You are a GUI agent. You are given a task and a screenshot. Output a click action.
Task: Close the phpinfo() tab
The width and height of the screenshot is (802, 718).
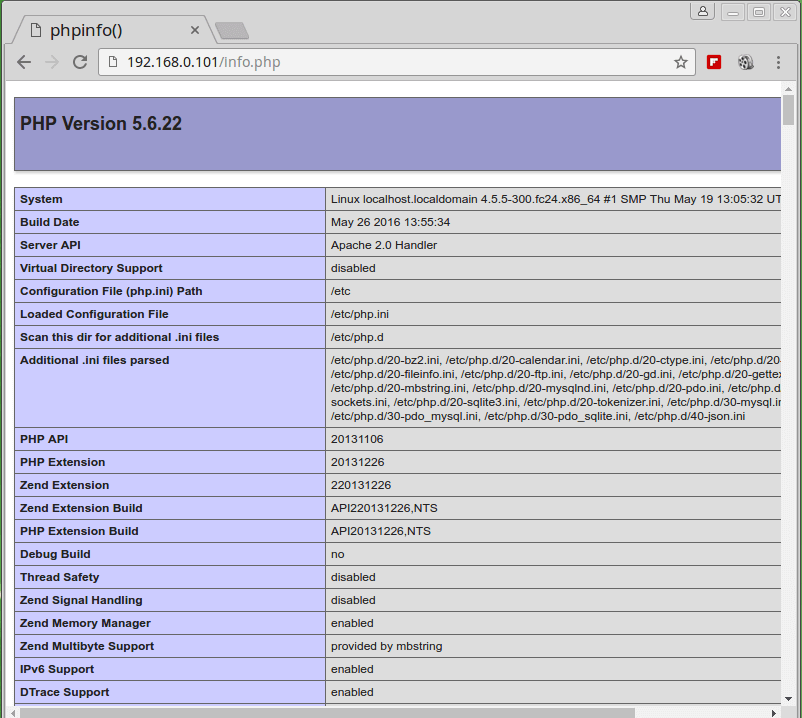pyautogui.click(x=195, y=30)
